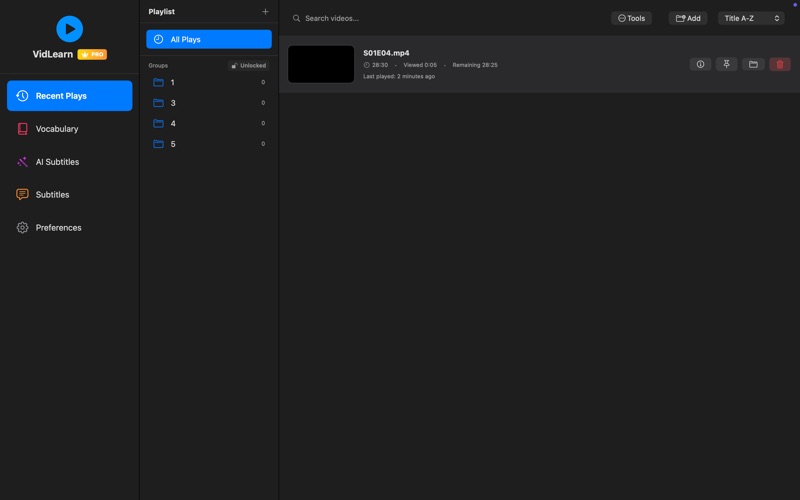Open group folder 3
Viewport: 800px width, 500px height.
(209, 103)
